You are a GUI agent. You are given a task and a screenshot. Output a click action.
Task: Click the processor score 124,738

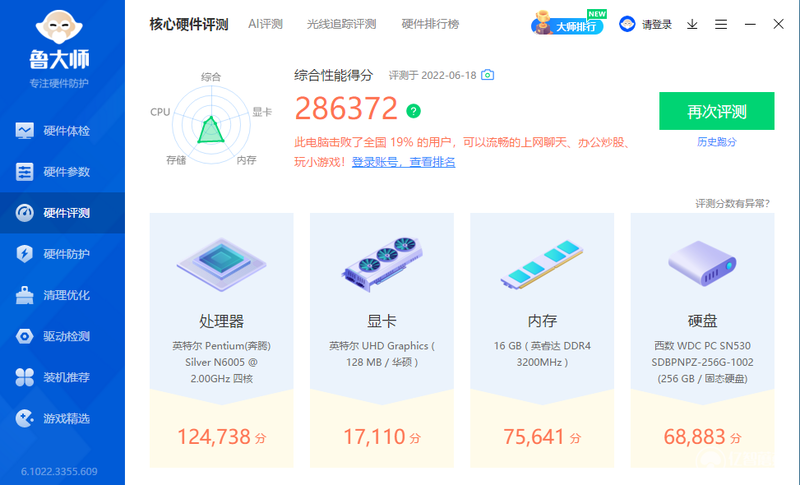pos(214,437)
